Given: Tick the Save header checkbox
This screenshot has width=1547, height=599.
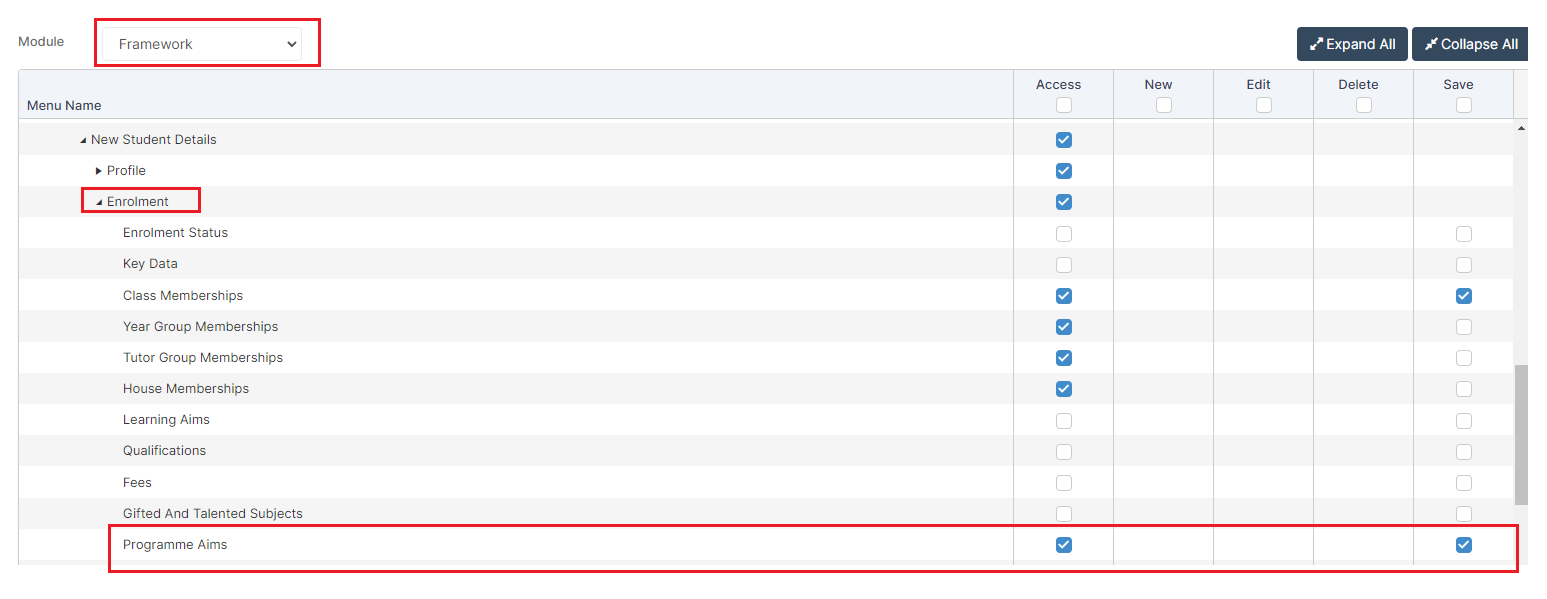Looking at the screenshot, I should point(1464,105).
